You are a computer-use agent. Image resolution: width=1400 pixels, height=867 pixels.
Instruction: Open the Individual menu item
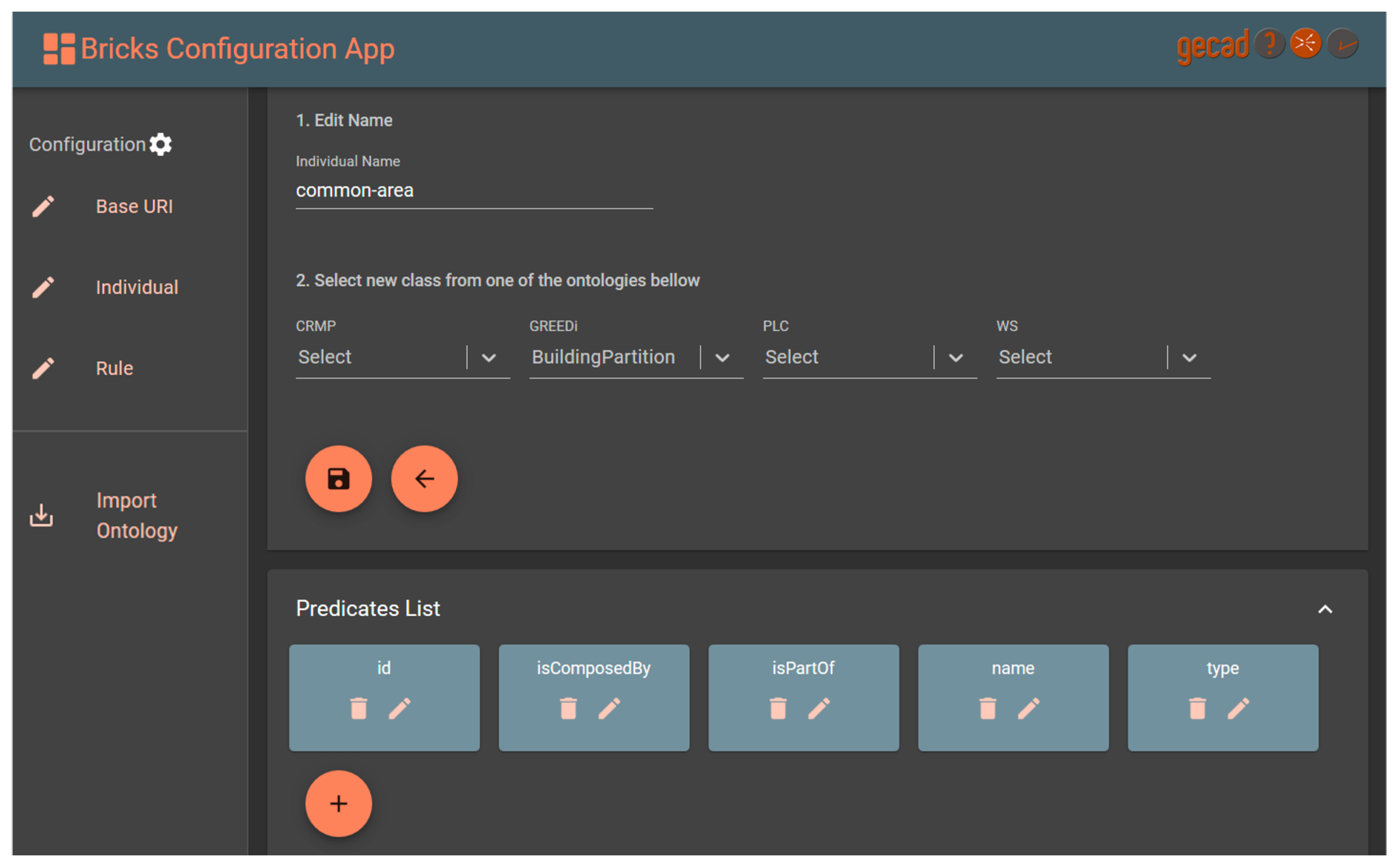coord(137,287)
